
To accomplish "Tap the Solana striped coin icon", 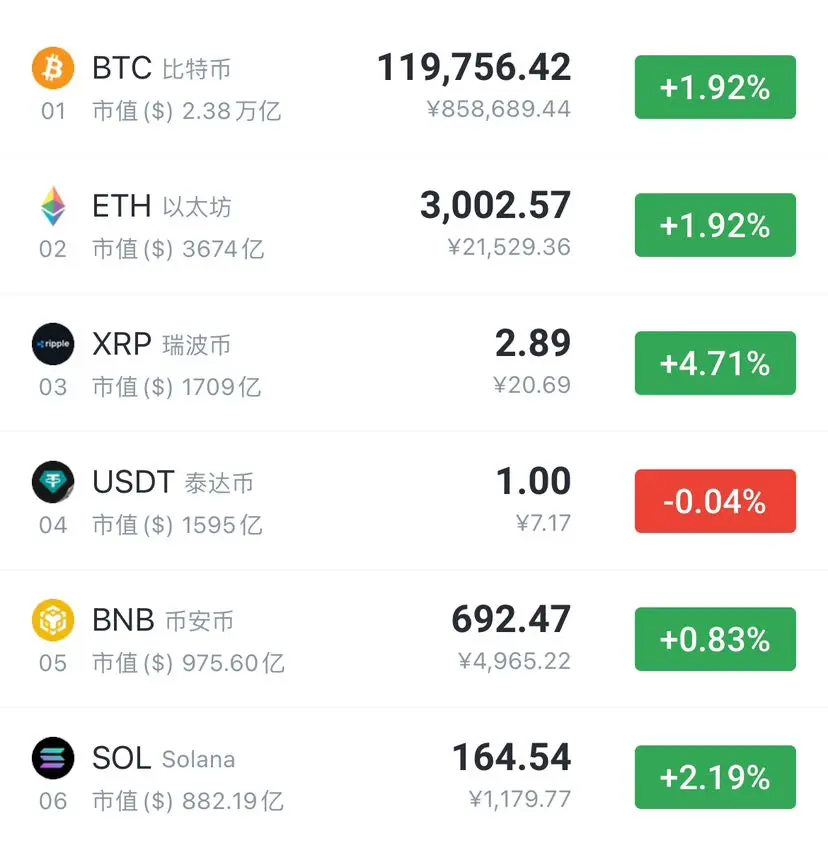I will tap(53, 758).
